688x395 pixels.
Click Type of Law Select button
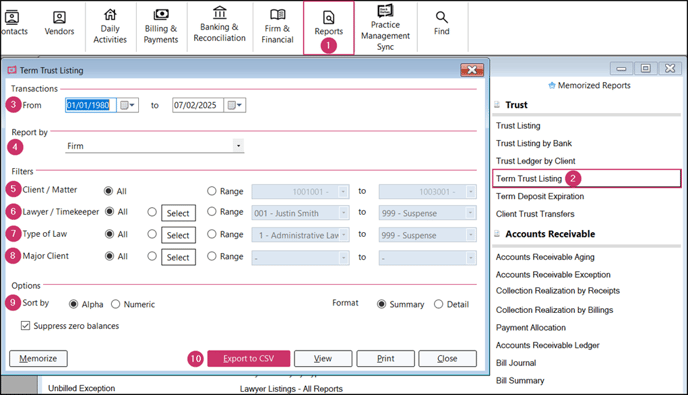click(x=178, y=235)
